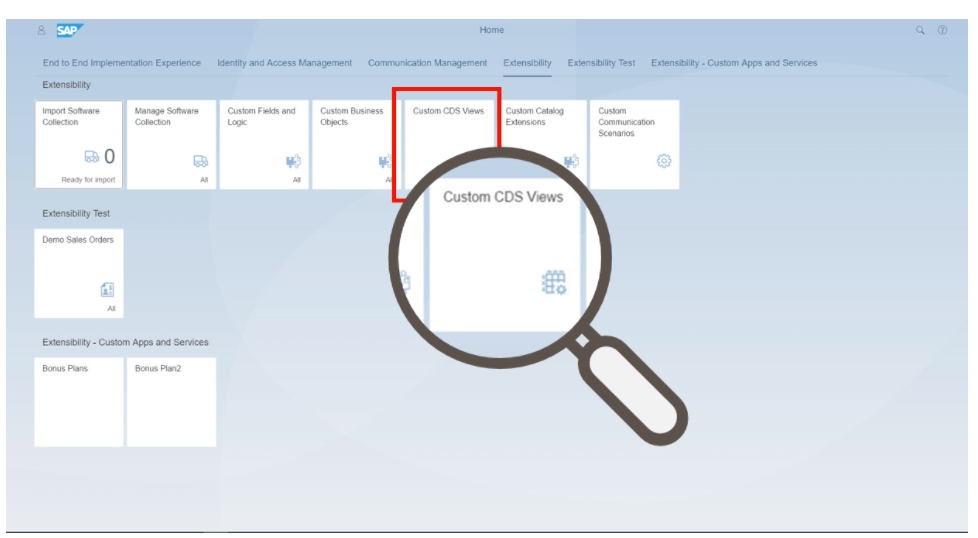Screen dimensions: 978x538
Task: Click puzzle icon on Custom Business Objects tile
Action: [385, 161]
